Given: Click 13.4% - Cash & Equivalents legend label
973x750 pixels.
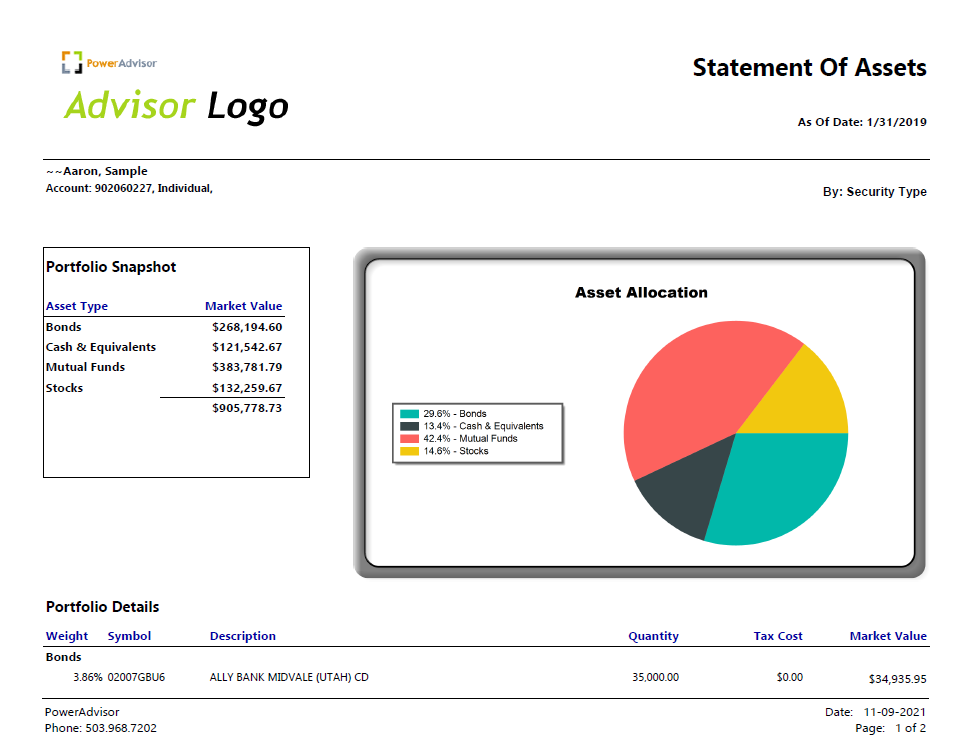Looking at the screenshot, I should click(483, 426).
